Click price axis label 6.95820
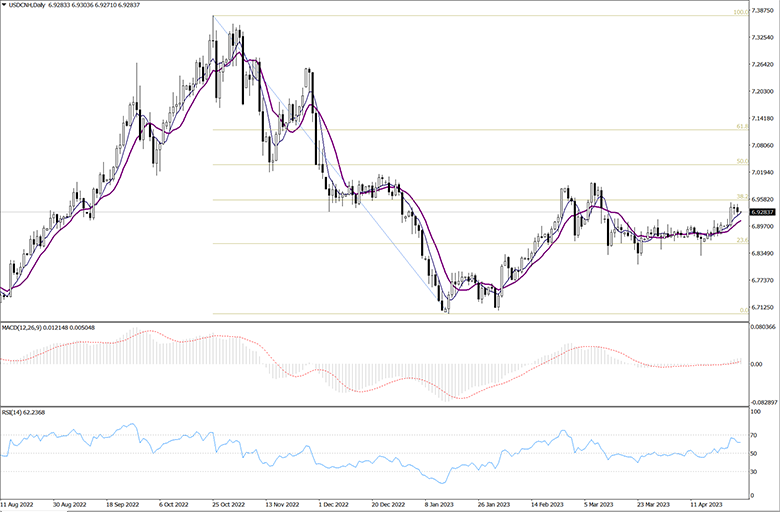Viewport: 780px width, 512px height. click(764, 199)
